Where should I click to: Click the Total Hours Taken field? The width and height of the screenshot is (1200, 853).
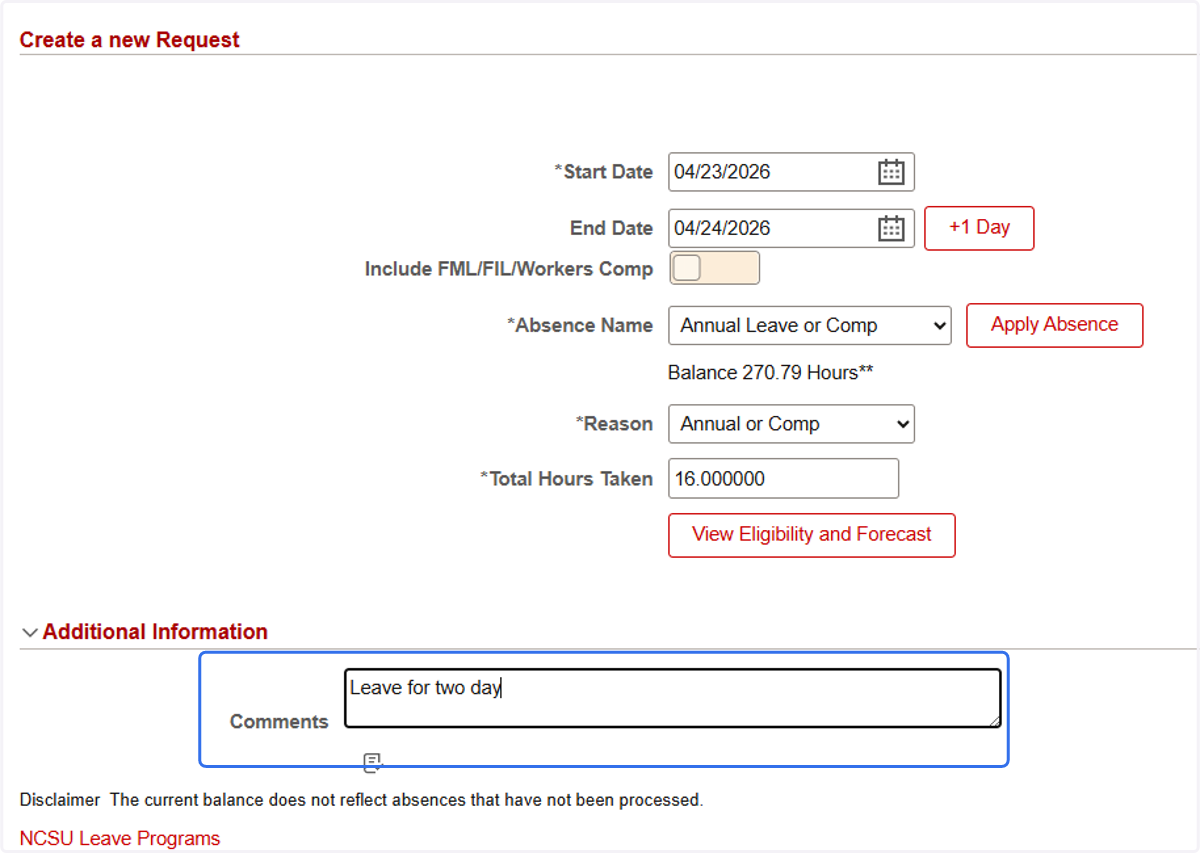(784, 478)
